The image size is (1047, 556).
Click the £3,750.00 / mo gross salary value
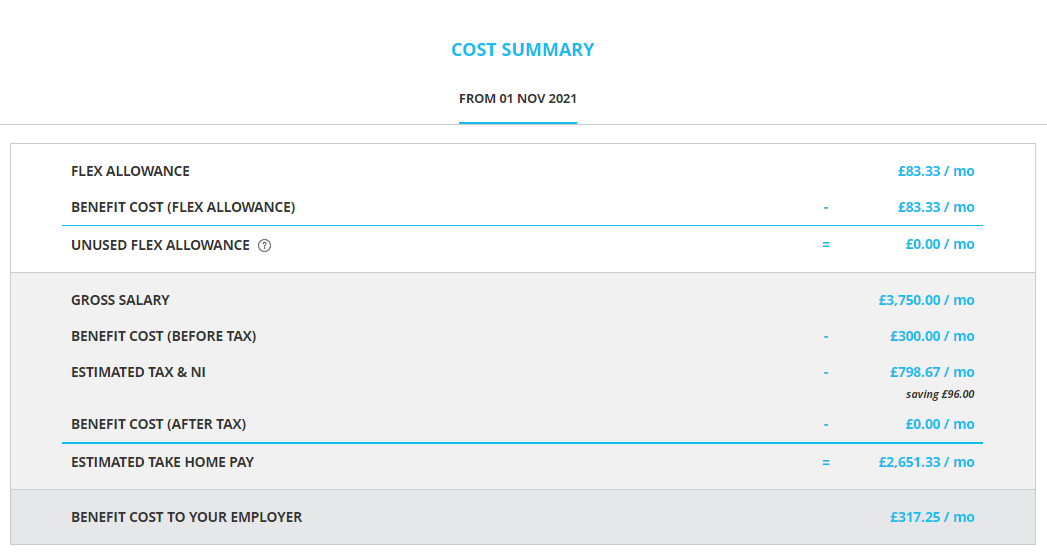926,300
